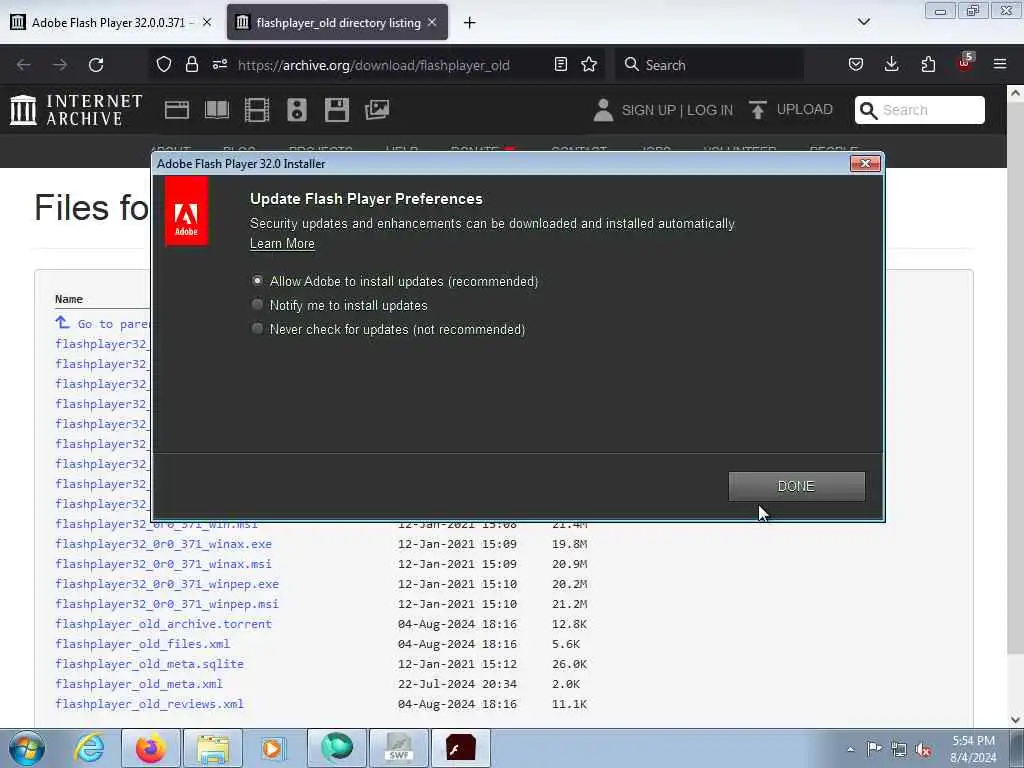The width and height of the screenshot is (1024, 768).
Task: Open a new browser tab
Action: [x=470, y=23]
